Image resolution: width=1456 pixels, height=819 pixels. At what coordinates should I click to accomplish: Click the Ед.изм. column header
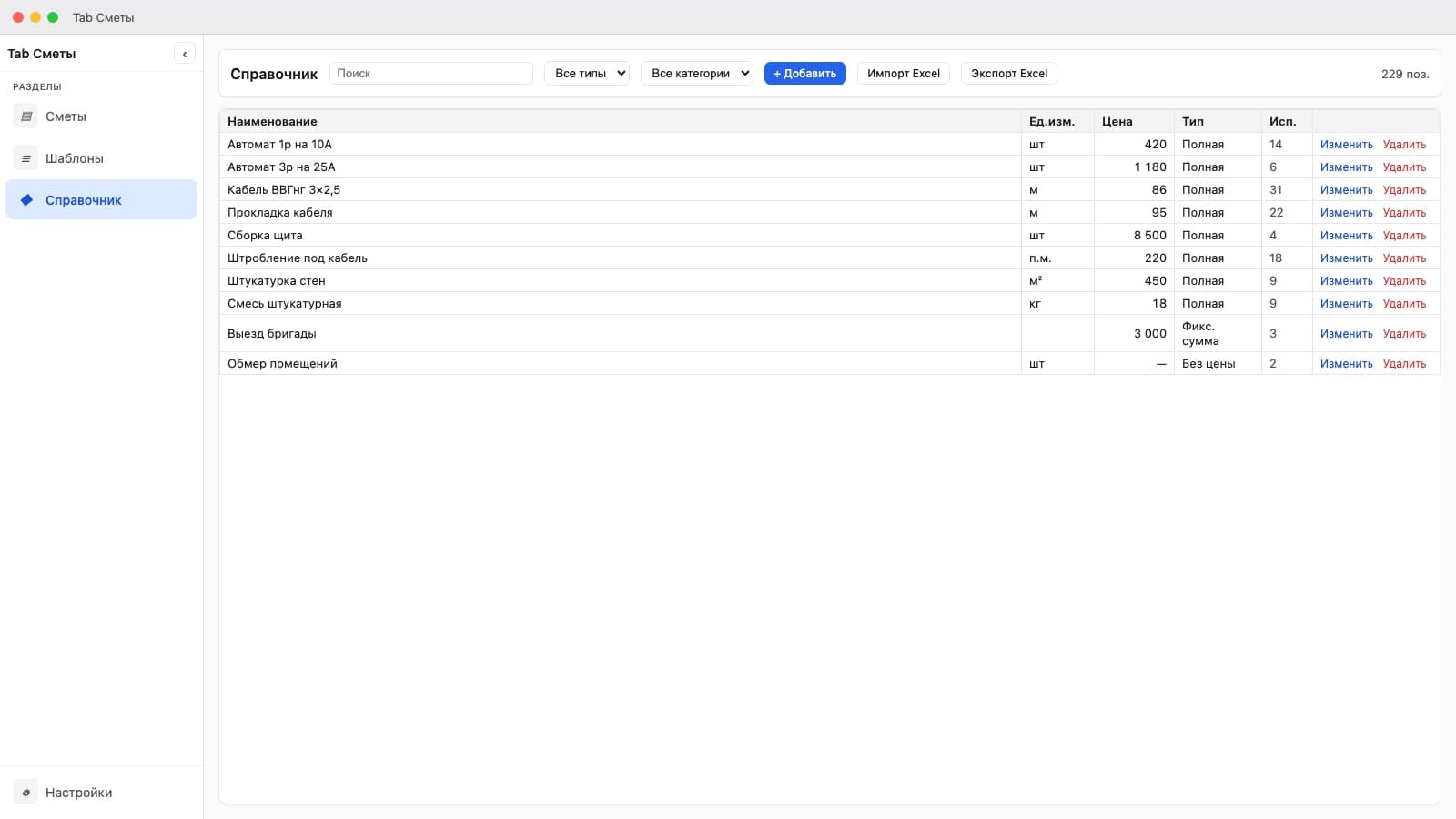coord(1057,121)
